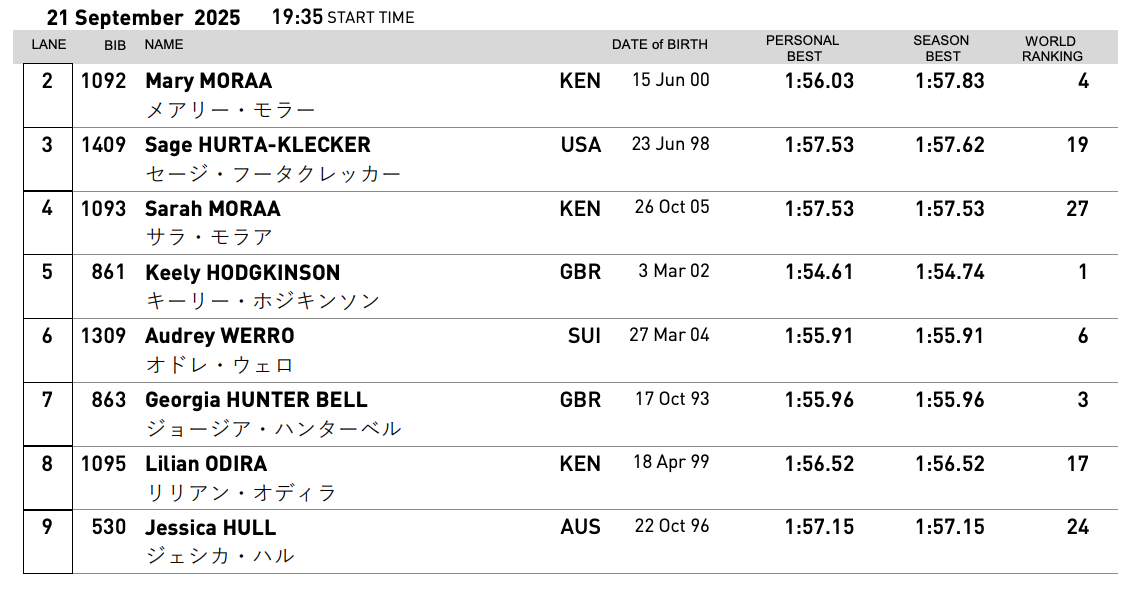Click Audrey WERRO's personal best 1:55.91
This screenshot has width=1138, height=590.
(819, 336)
